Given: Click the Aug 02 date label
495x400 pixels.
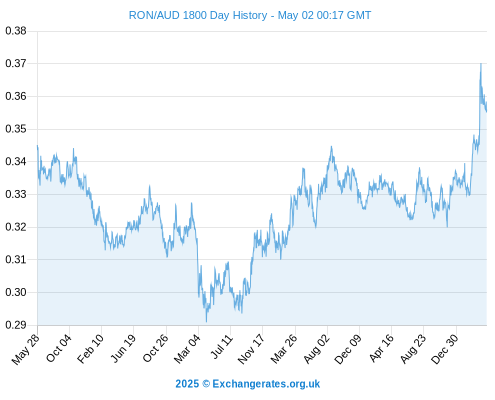Looking at the screenshot, I should tap(316, 349).
